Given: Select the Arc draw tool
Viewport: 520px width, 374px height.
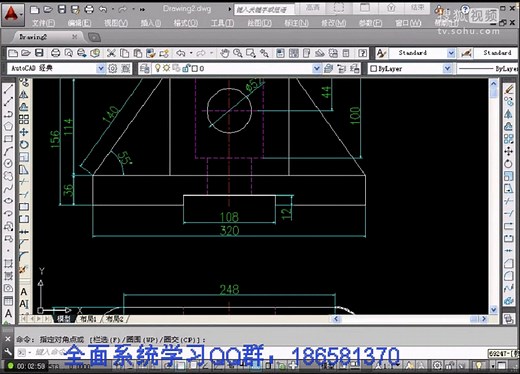Looking at the screenshot, I should (x=8, y=151).
